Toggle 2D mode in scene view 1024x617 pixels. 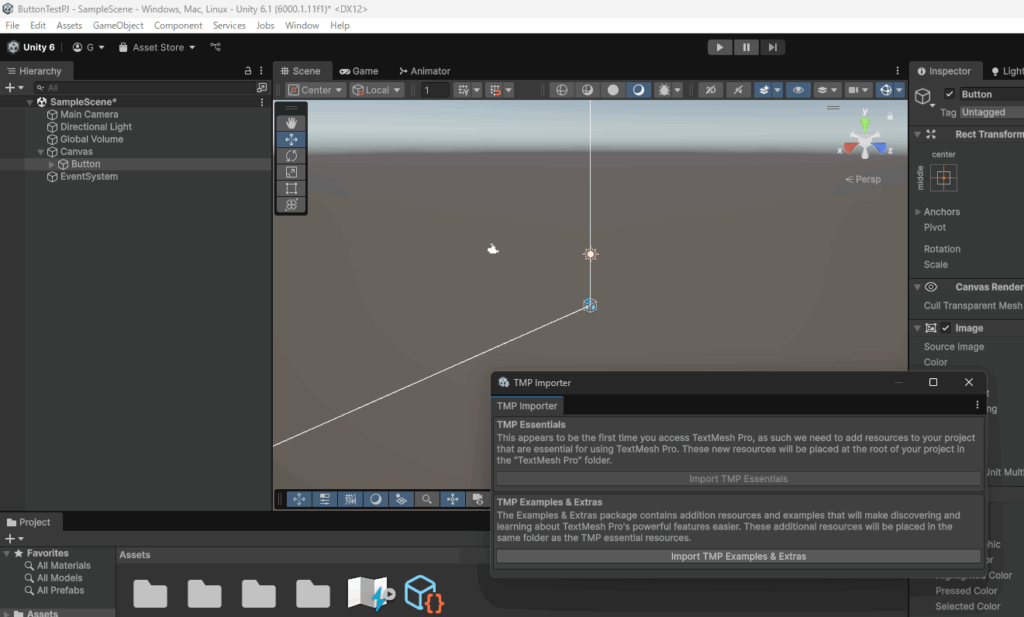click(711, 90)
